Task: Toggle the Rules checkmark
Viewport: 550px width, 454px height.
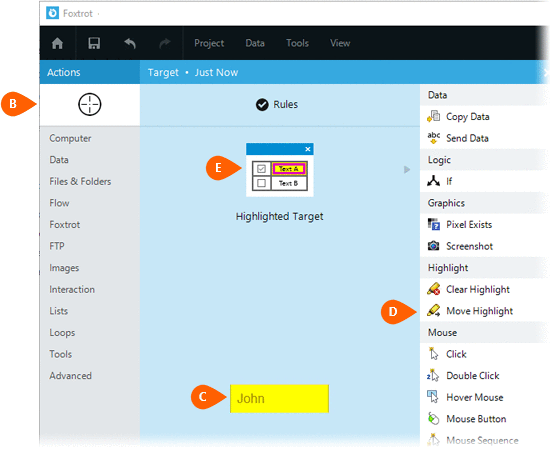Action: click(x=262, y=105)
